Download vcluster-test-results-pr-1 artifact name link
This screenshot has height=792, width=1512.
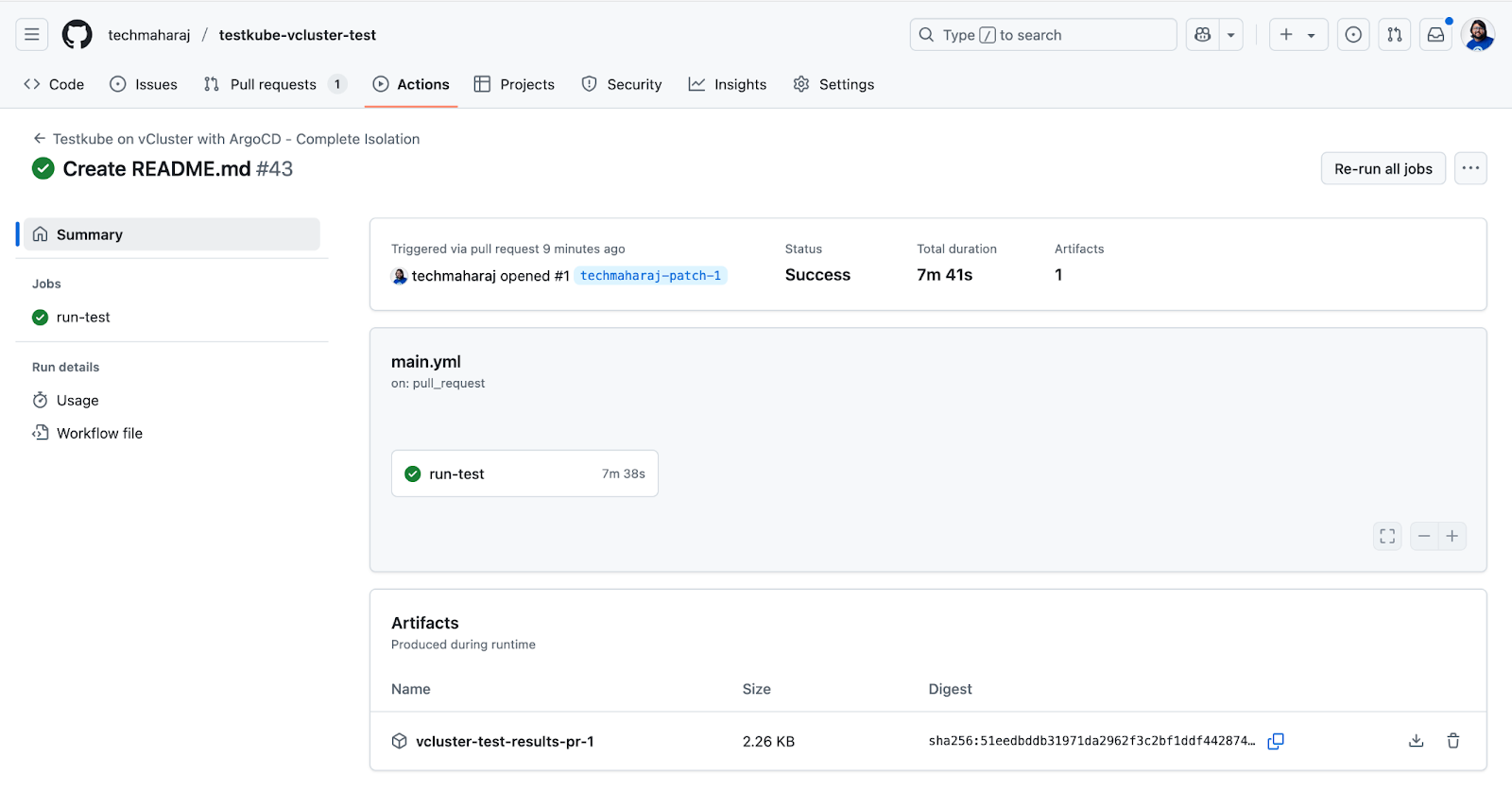(505, 742)
